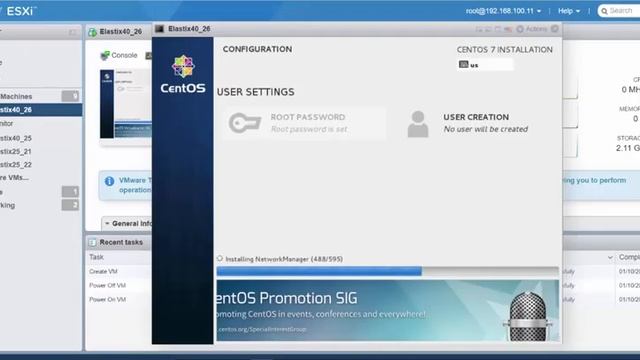640x360 pixels.
Task: Click the Search field in ESXi header
Action: click(619, 11)
